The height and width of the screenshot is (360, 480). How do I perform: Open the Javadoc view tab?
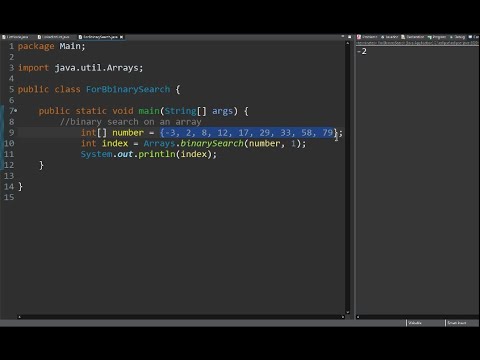click(x=389, y=37)
